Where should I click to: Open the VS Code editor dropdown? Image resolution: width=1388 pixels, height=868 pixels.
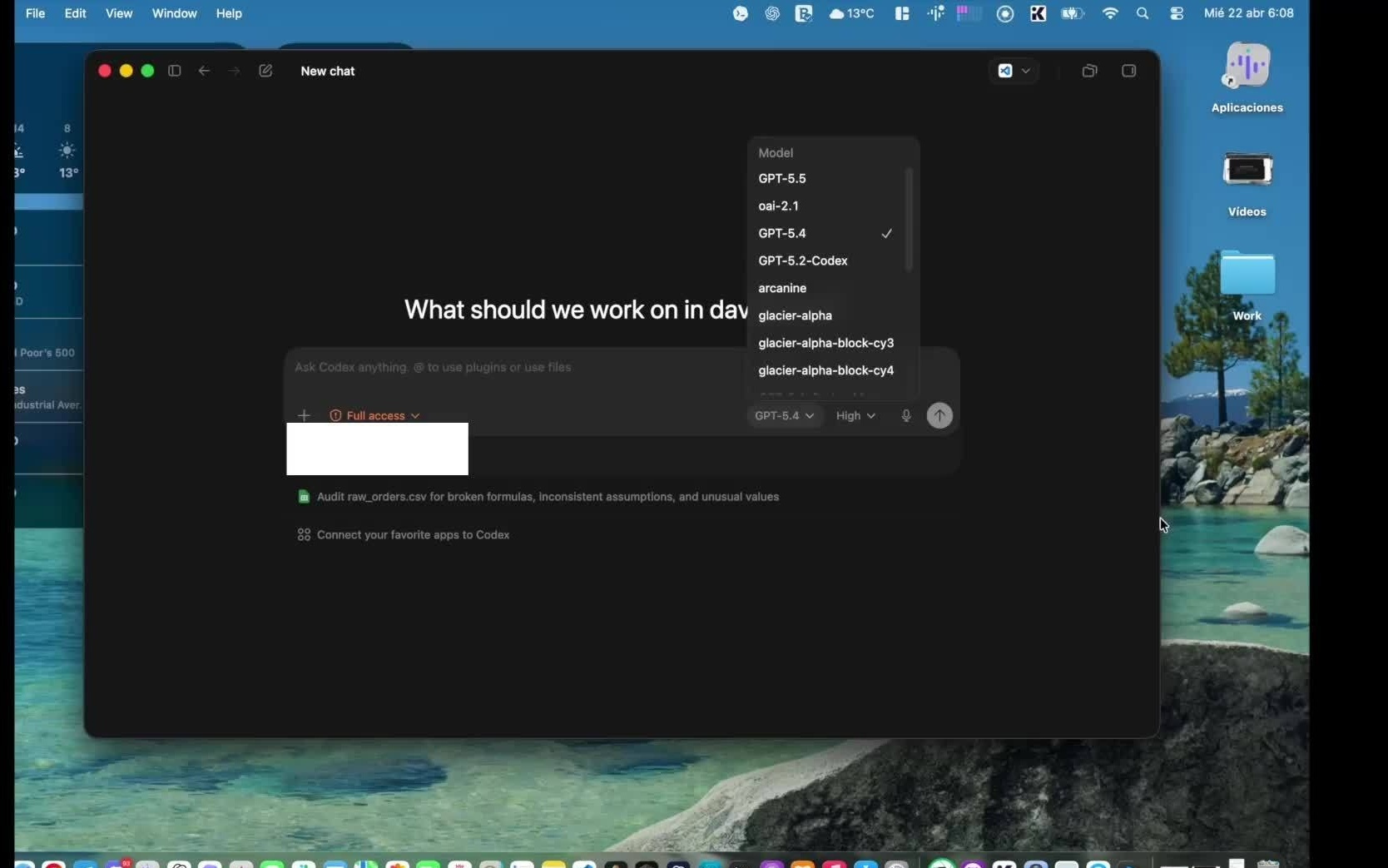(1014, 71)
